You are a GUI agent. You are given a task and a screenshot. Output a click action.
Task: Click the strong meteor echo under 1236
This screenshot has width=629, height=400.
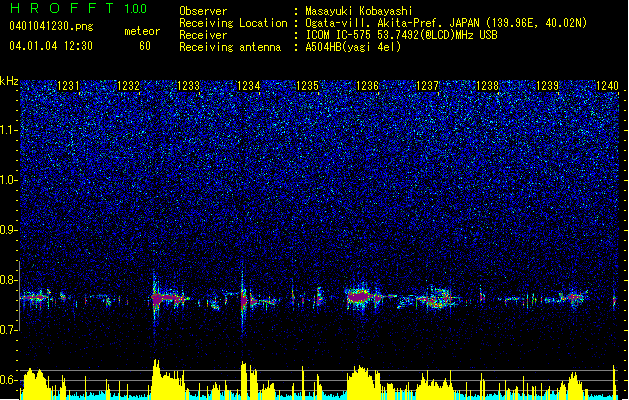(x=360, y=297)
